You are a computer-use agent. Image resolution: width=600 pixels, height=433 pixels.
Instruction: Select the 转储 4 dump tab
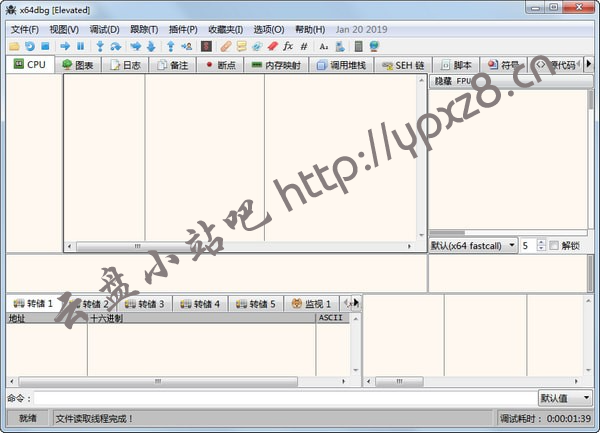pyautogui.click(x=200, y=304)
